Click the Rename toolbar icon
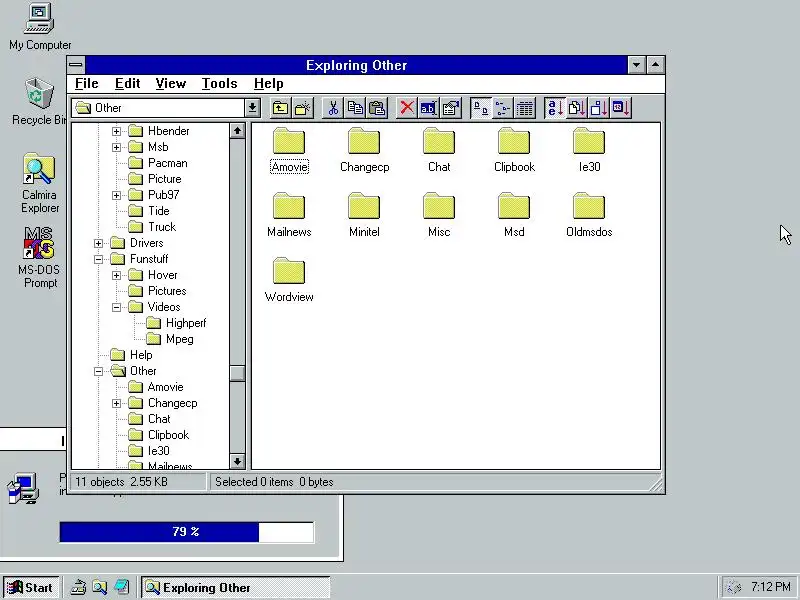The width and height of the screenshot is (800, 600). pyautogui.click(x=429, y=108)
